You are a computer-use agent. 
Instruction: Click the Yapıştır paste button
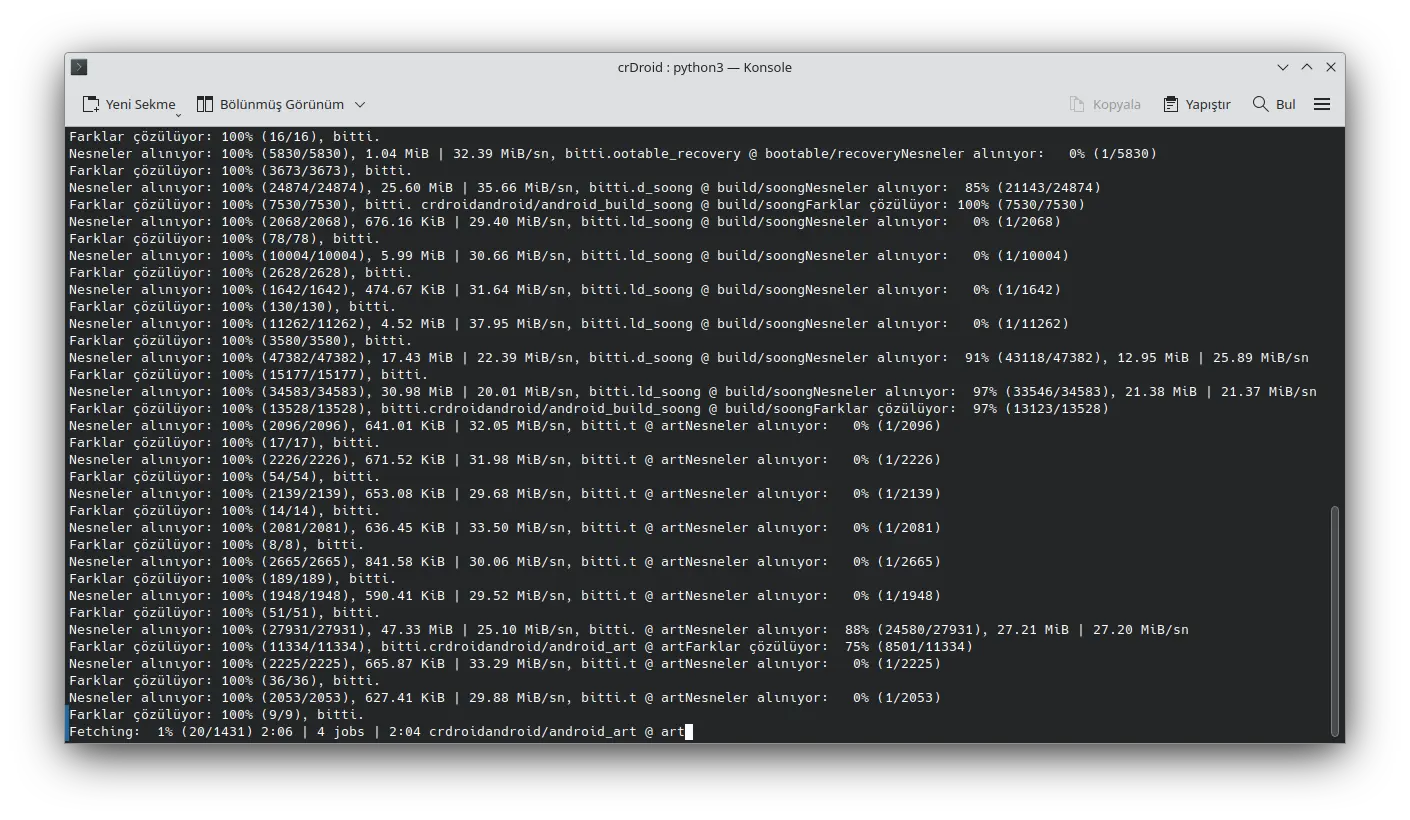(1196, 104)
